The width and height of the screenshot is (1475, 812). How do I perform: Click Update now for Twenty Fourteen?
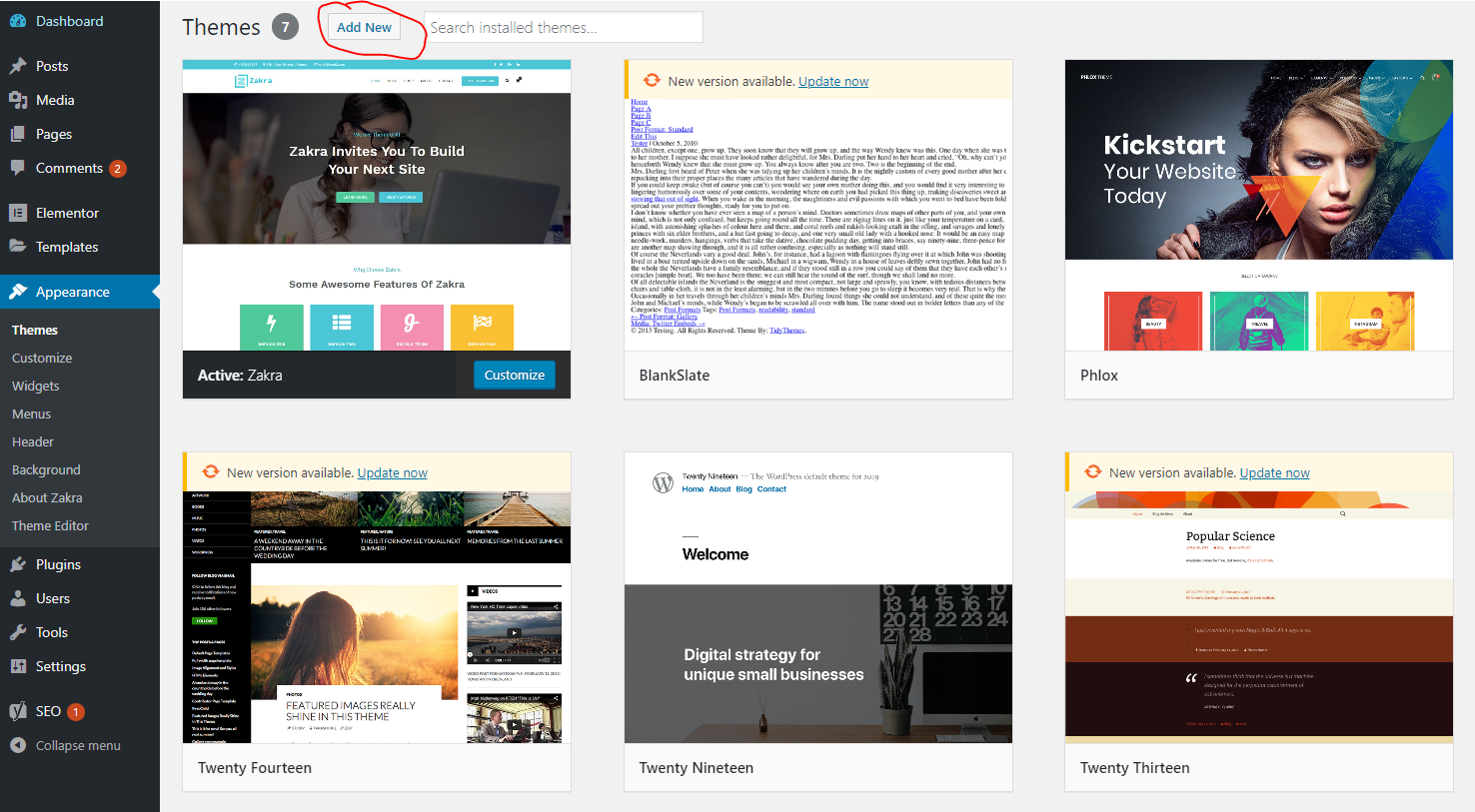392,472
